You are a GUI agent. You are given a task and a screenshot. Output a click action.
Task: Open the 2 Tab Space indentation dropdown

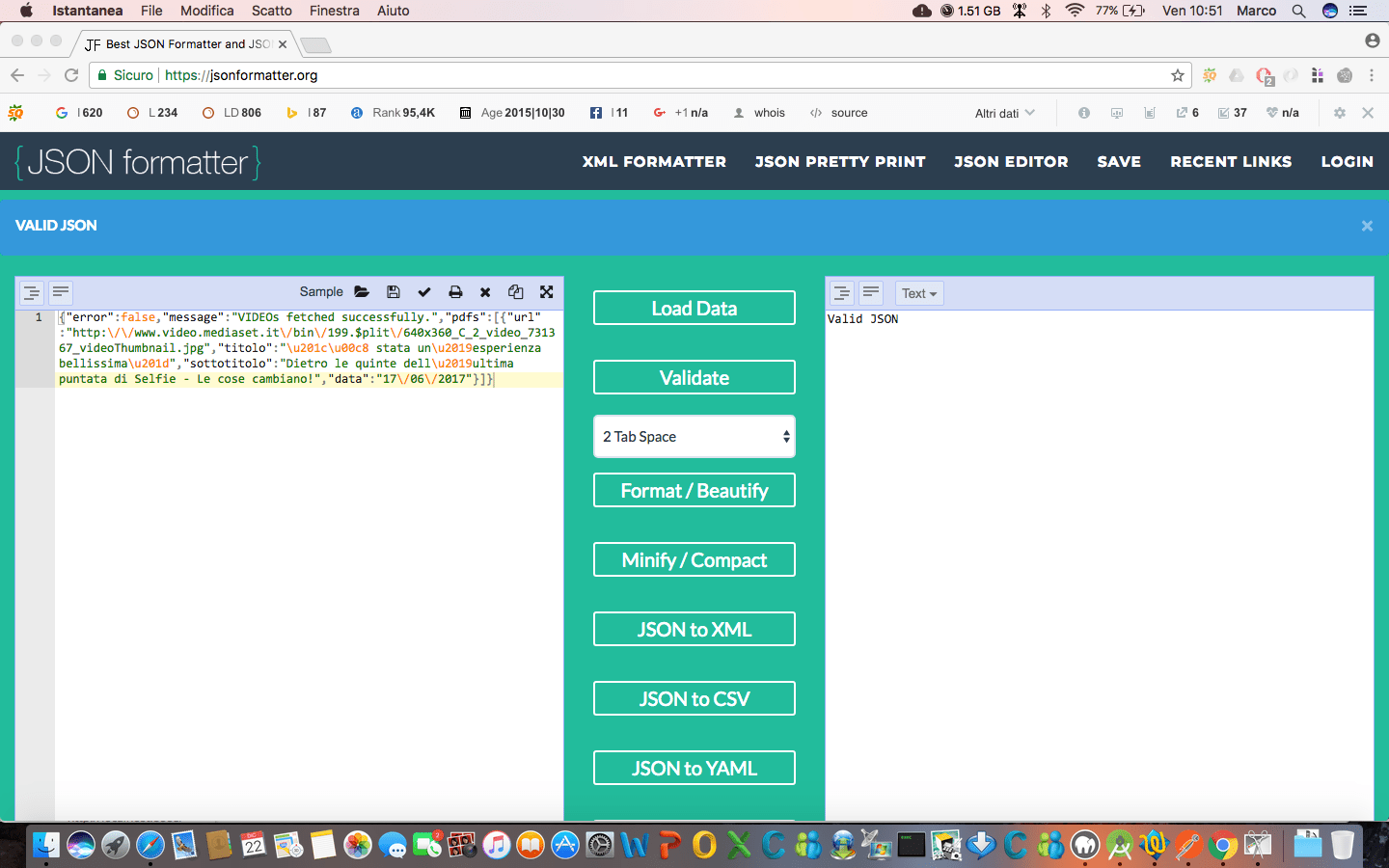tap(694, 436)
